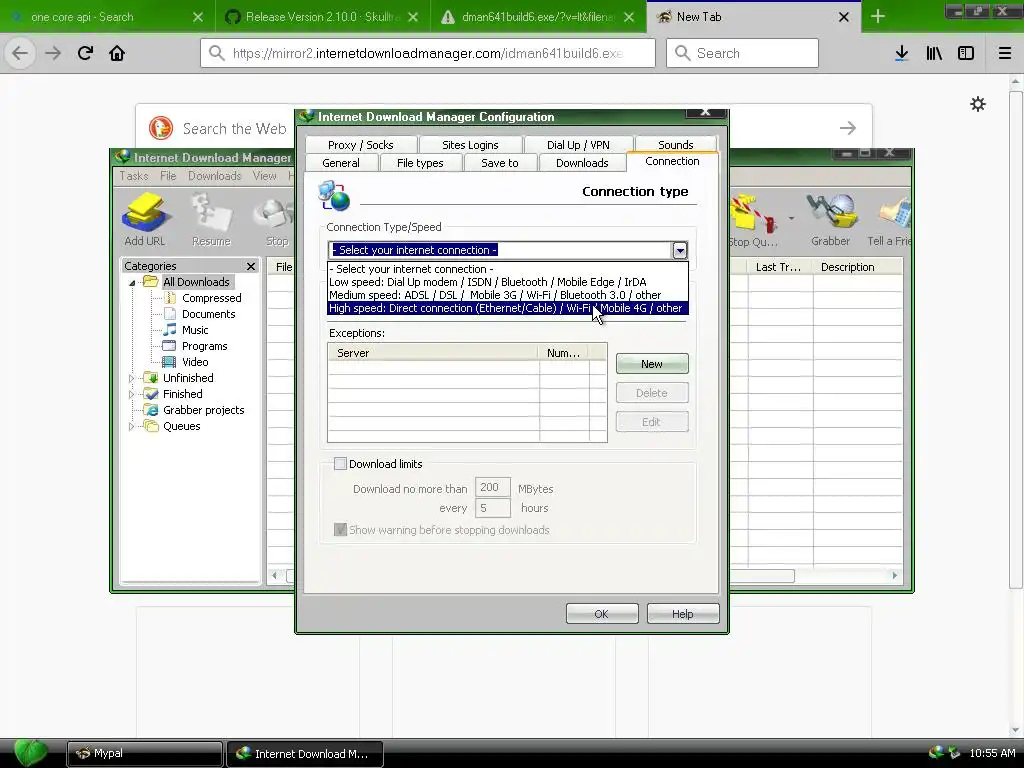This screenshot has height=768, width=1024.
Task: Switch to the Sites Logins tab
Action: (x=470, y=144)
